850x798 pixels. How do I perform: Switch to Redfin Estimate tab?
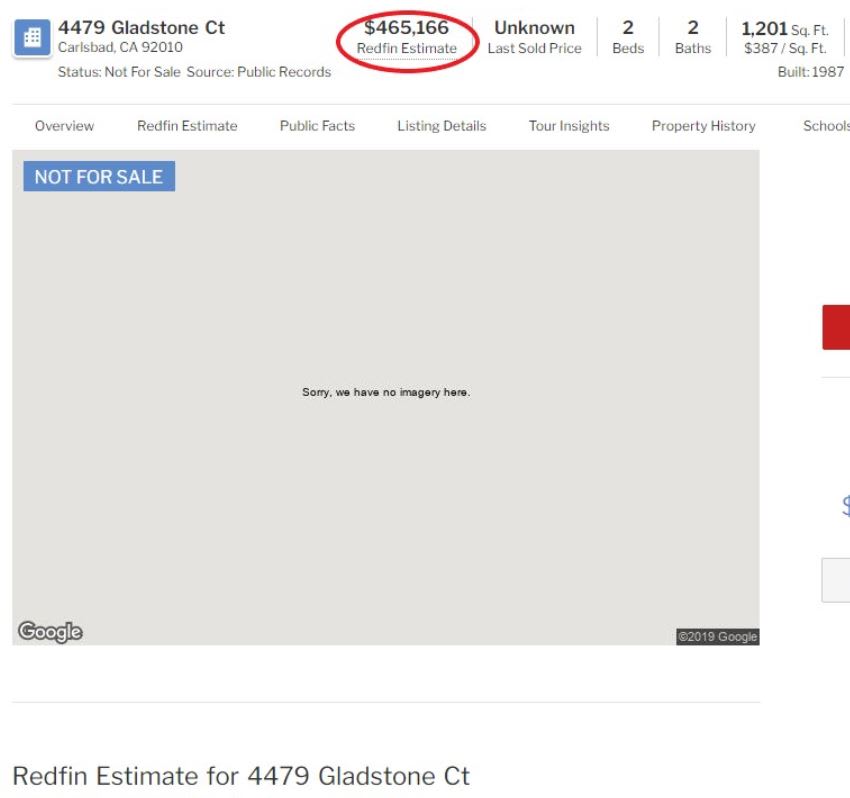pyautogui.click(x=187, y=126)
